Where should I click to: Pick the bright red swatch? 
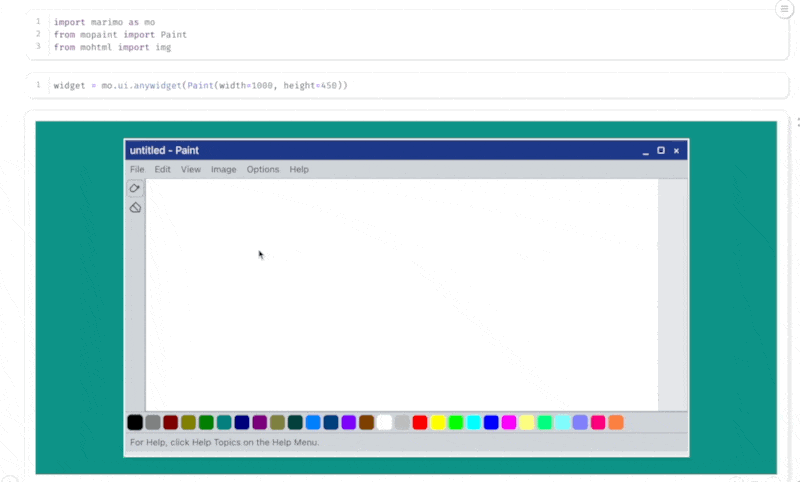pos(420,423)
